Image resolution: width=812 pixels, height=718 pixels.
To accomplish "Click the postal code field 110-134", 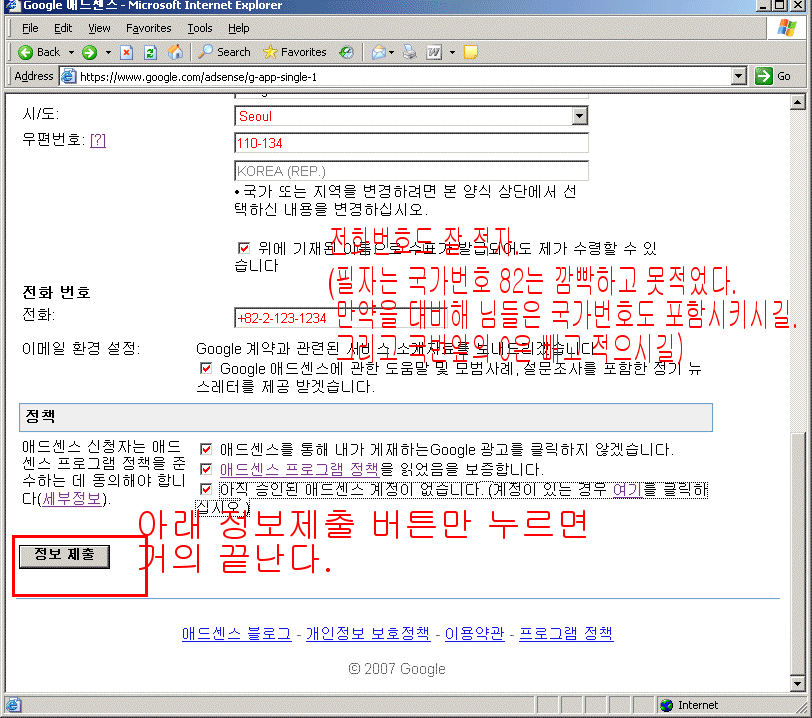I will click(x=412, y=143).
